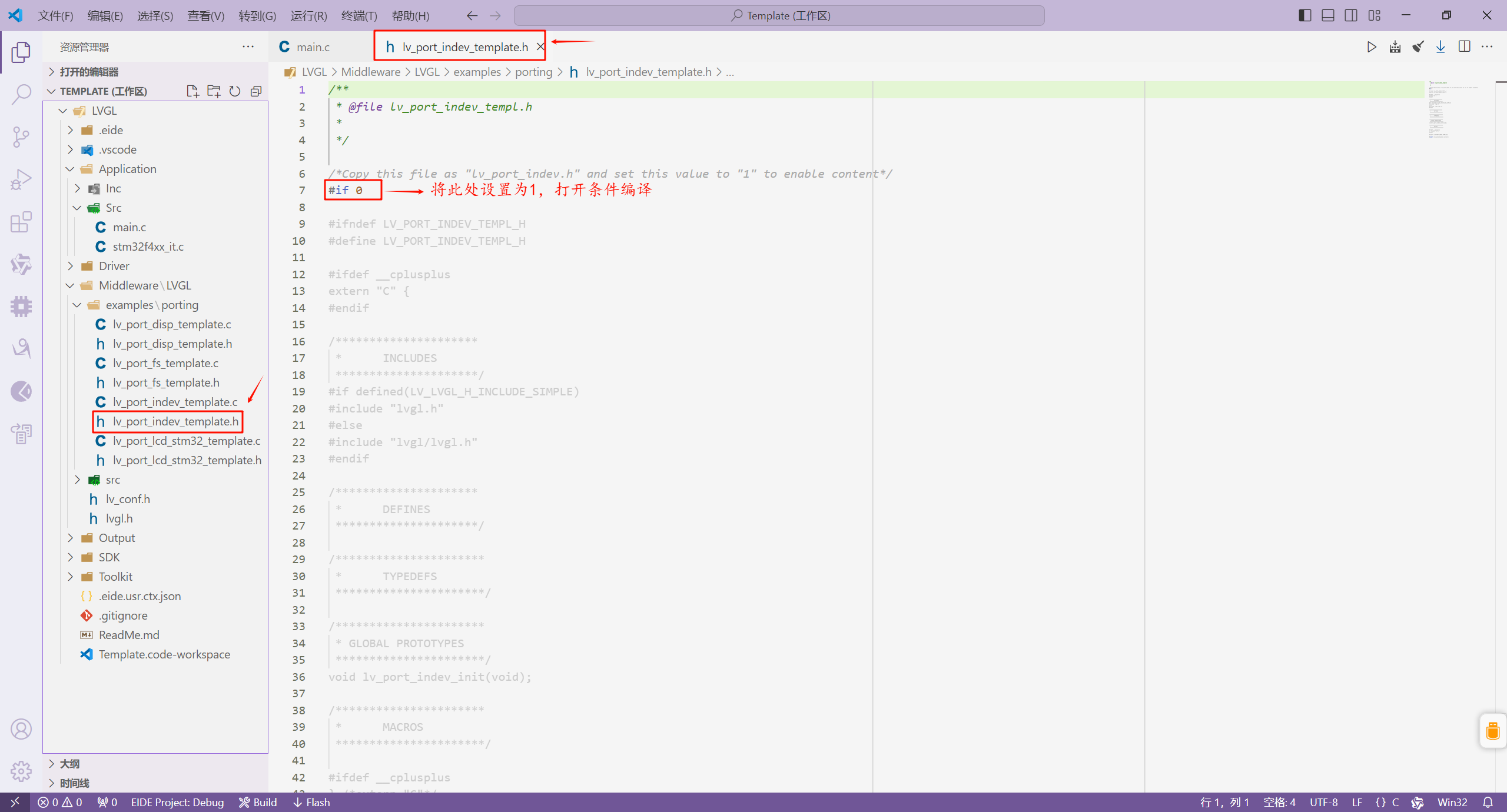Click the clean icon in editor toolbar
Image resolution: width=1507 pixels, height=812 pixels.
coord(1418,47)
